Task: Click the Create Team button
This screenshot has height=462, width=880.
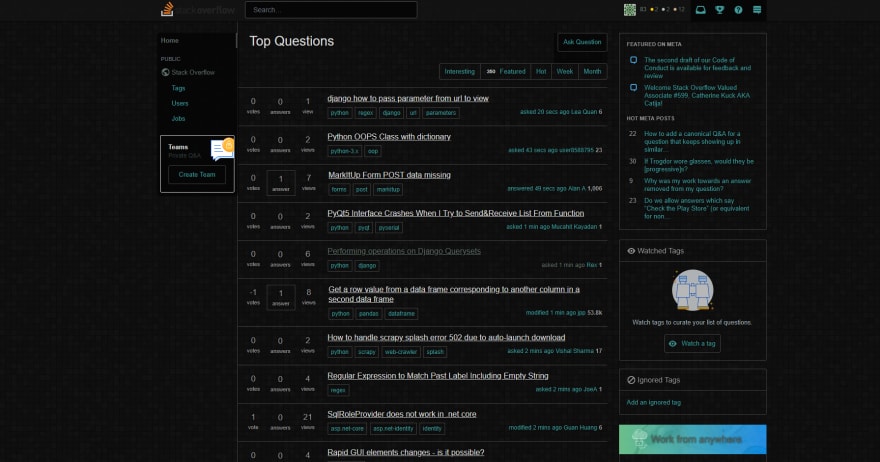Action: [x=197, y=175]
